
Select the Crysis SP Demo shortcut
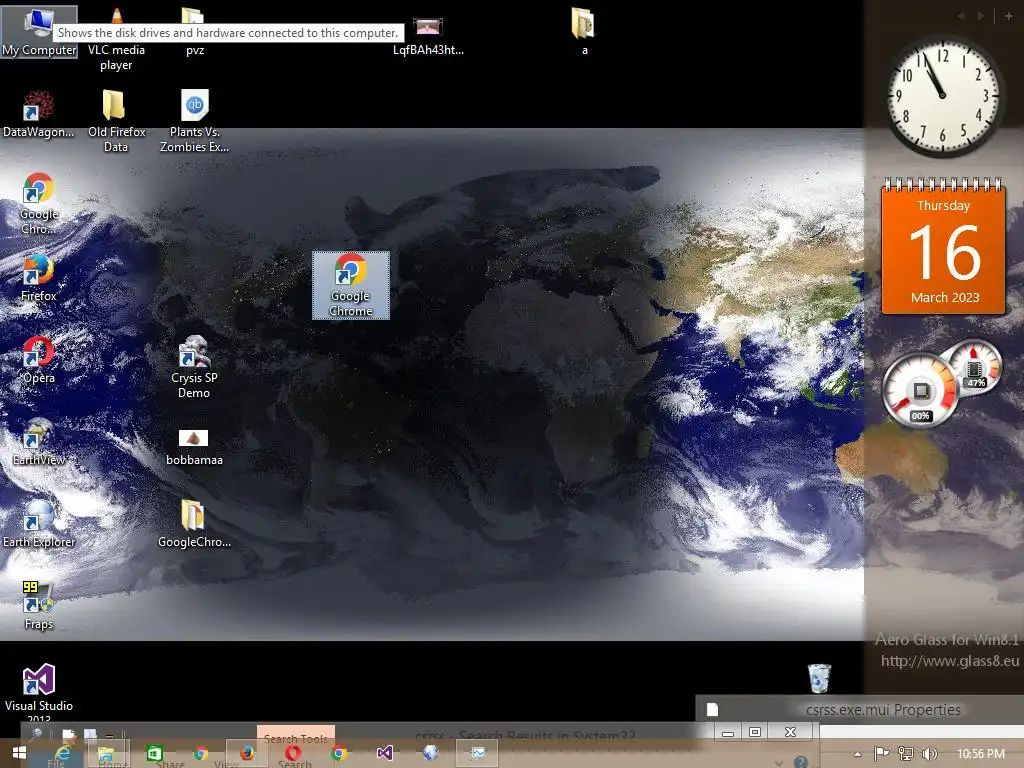(x=194, y=367)
